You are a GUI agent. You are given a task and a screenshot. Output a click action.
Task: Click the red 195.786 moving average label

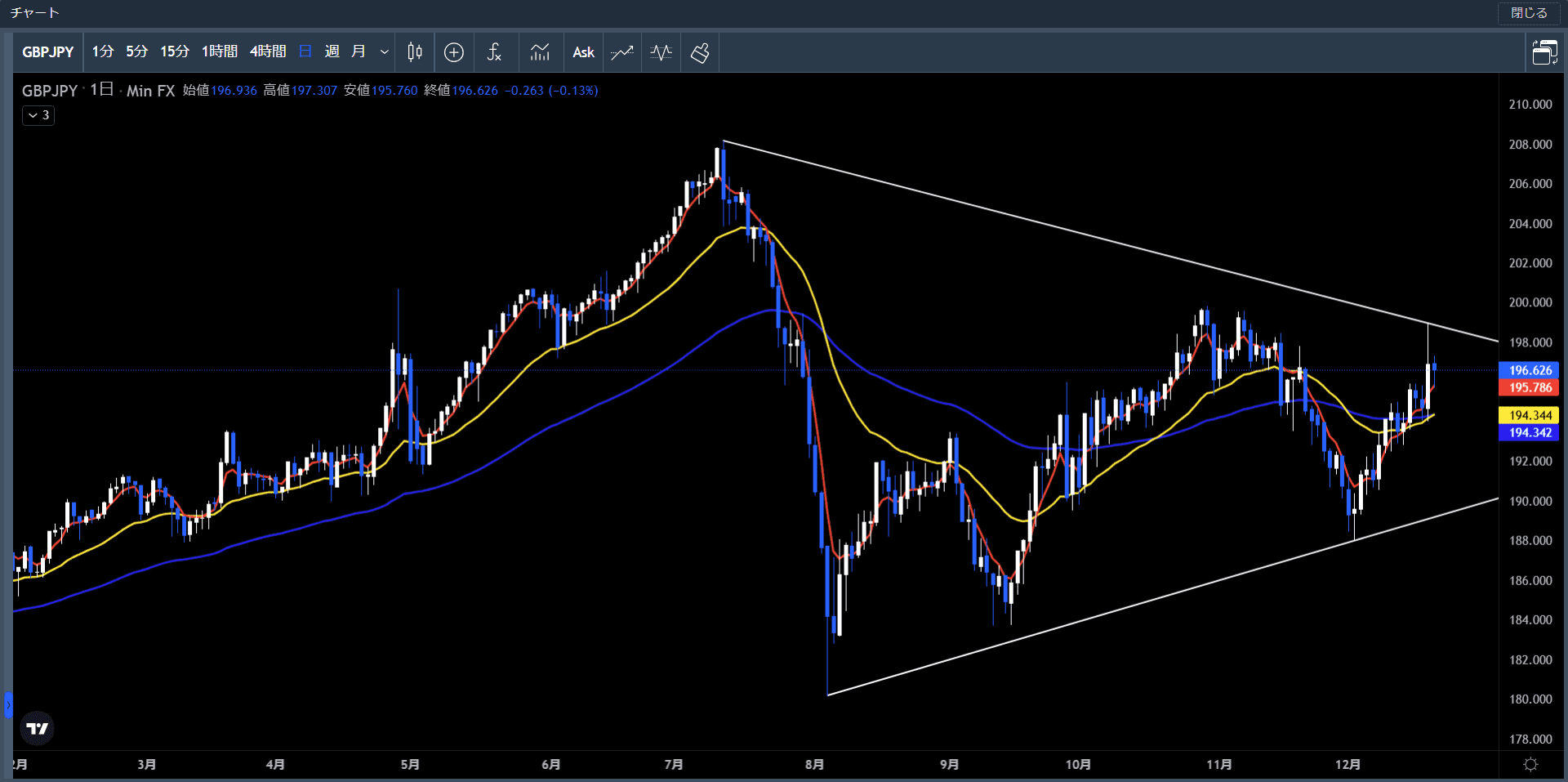tap(1530, 387)
